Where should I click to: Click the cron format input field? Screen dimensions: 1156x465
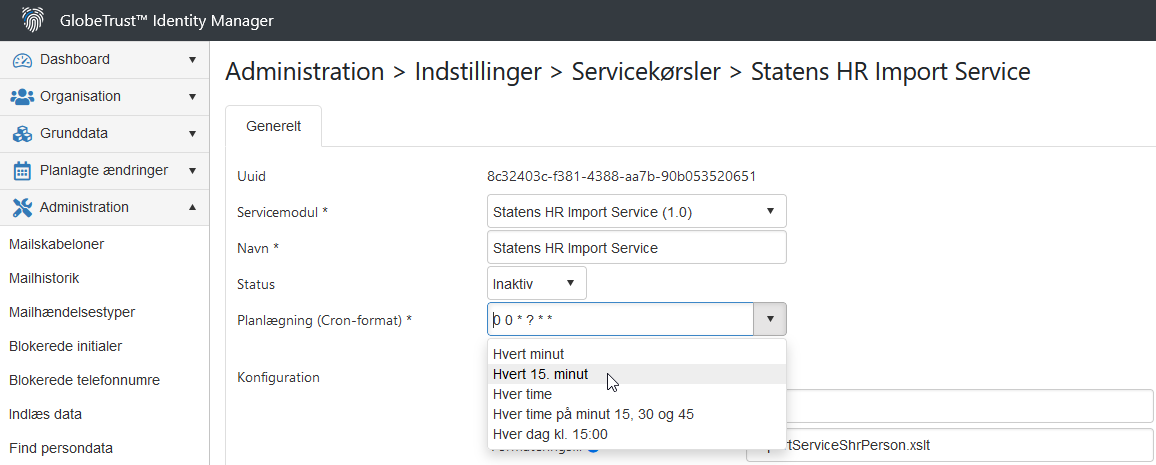621,319
